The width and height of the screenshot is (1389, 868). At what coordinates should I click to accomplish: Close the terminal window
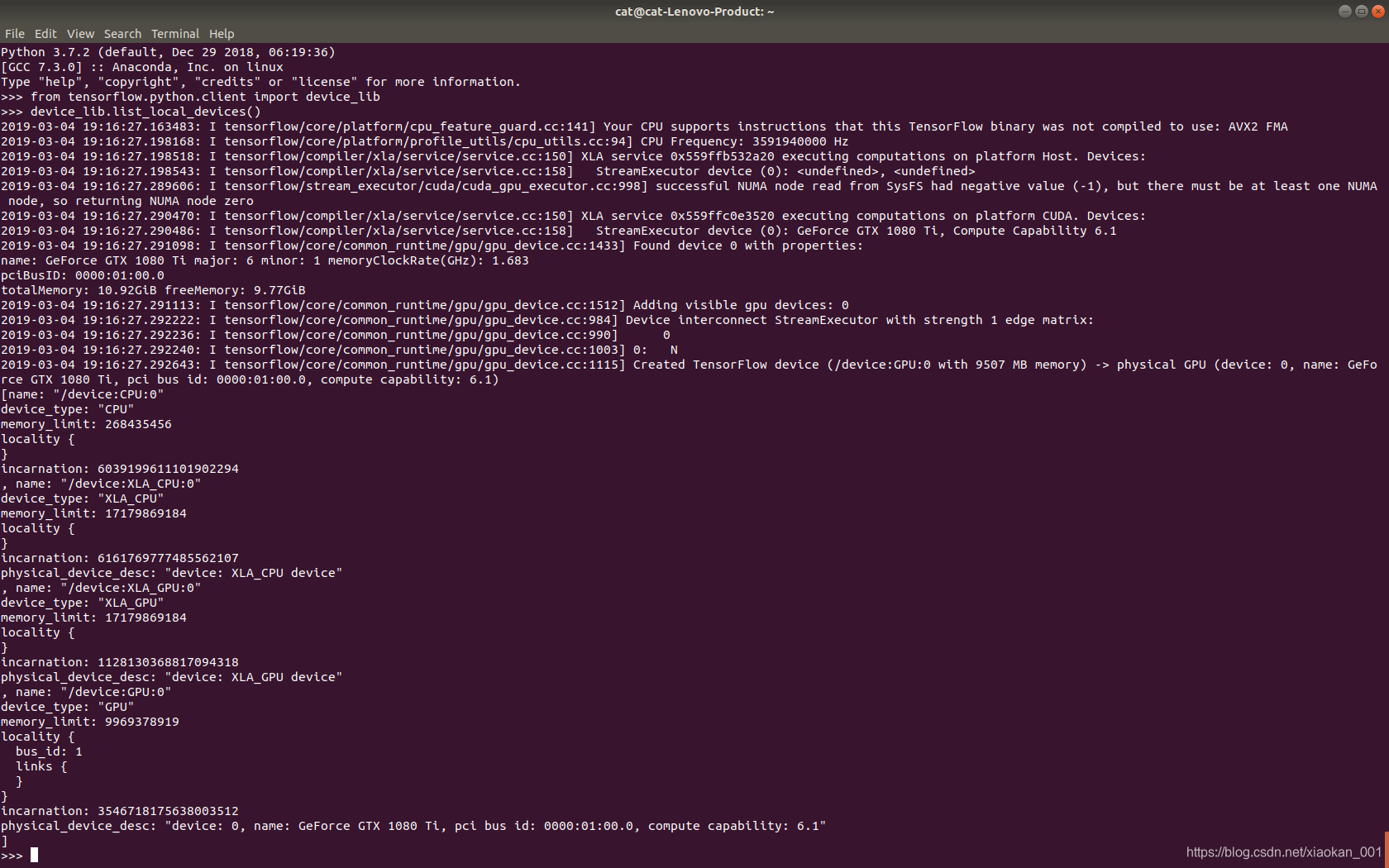(x=1377, y=11)
